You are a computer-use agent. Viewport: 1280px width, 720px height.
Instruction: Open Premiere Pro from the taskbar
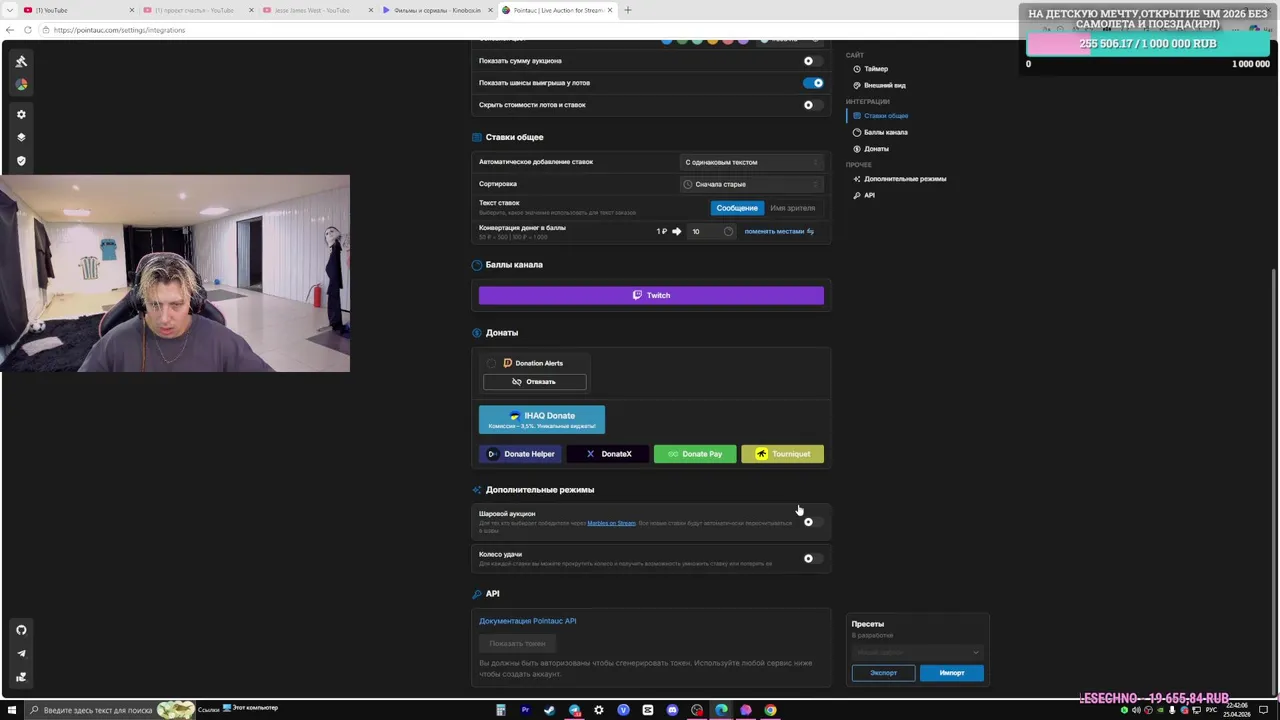click(525, 710)
